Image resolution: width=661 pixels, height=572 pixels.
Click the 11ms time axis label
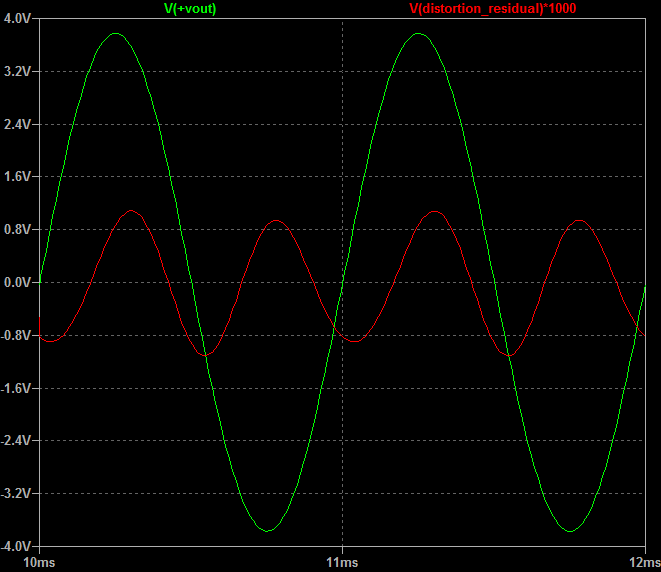pyautogui.click(x=342, y=562)
